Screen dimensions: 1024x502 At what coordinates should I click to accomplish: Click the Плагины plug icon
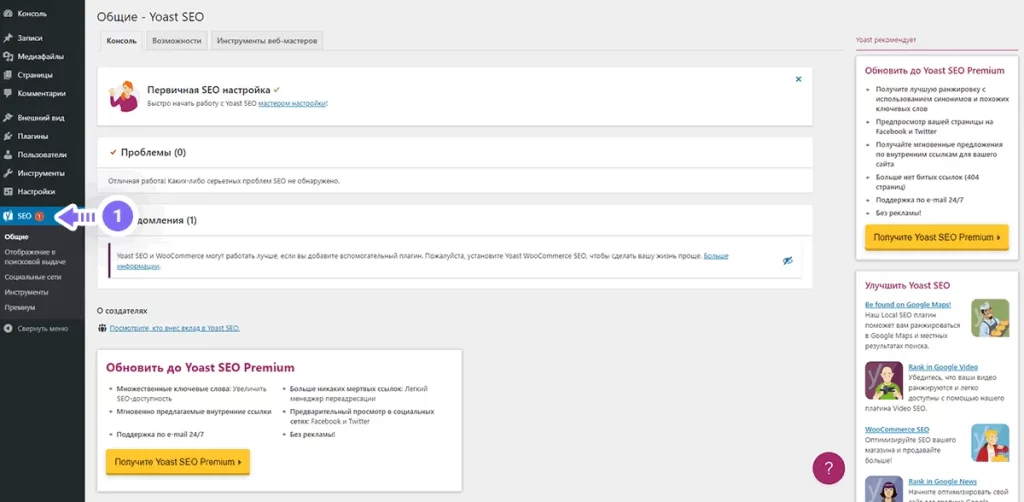tap(8, 136)
